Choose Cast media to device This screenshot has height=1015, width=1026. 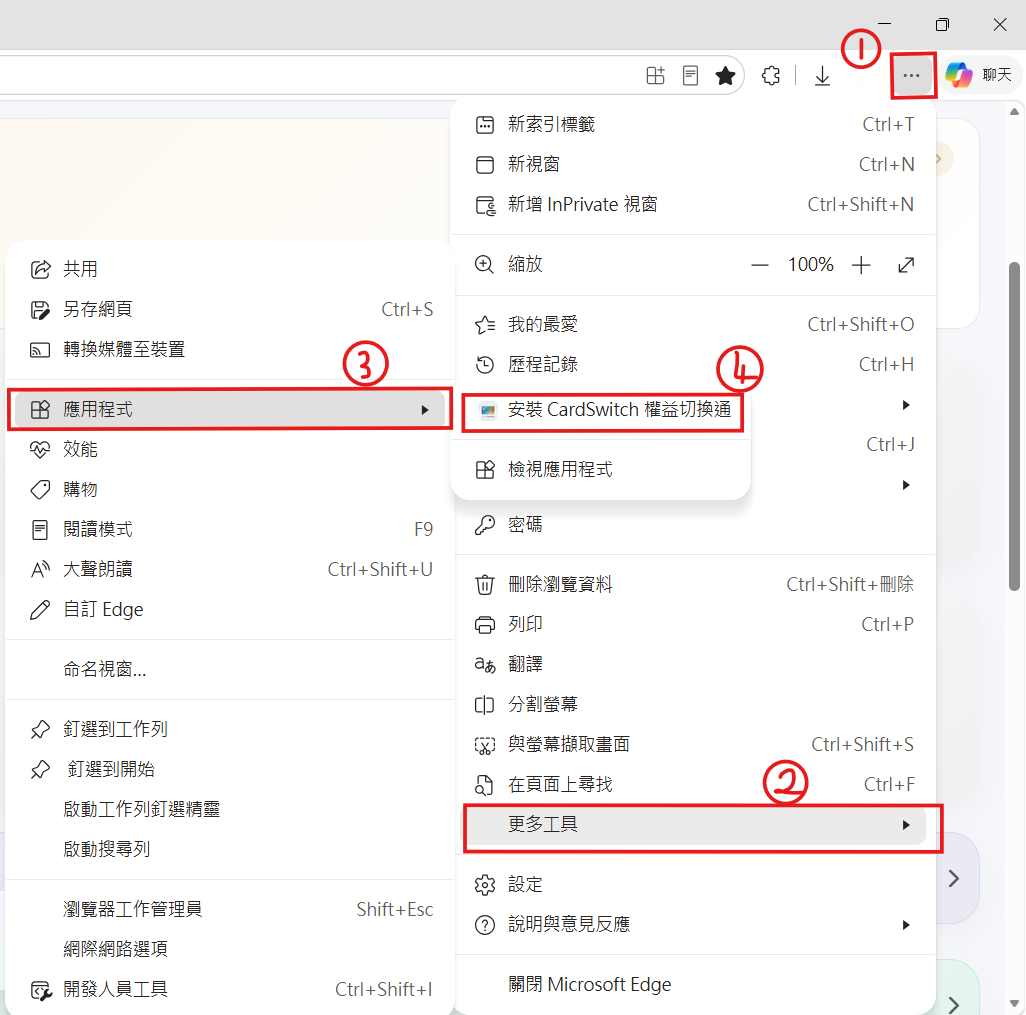point(230,349)
